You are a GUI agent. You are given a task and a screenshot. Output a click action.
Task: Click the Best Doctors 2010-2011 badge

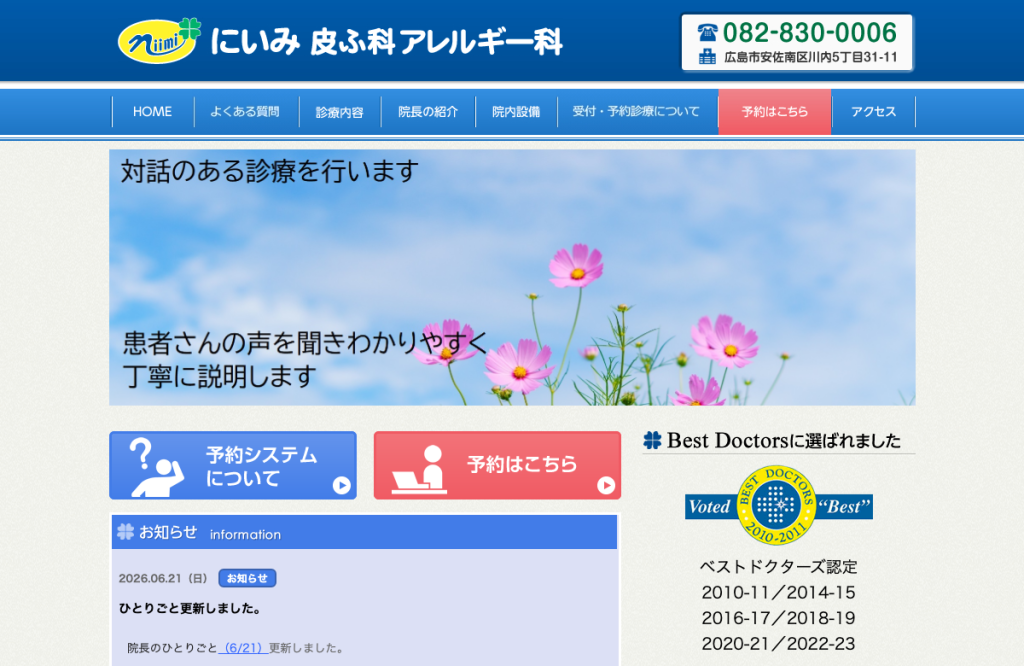778,505
